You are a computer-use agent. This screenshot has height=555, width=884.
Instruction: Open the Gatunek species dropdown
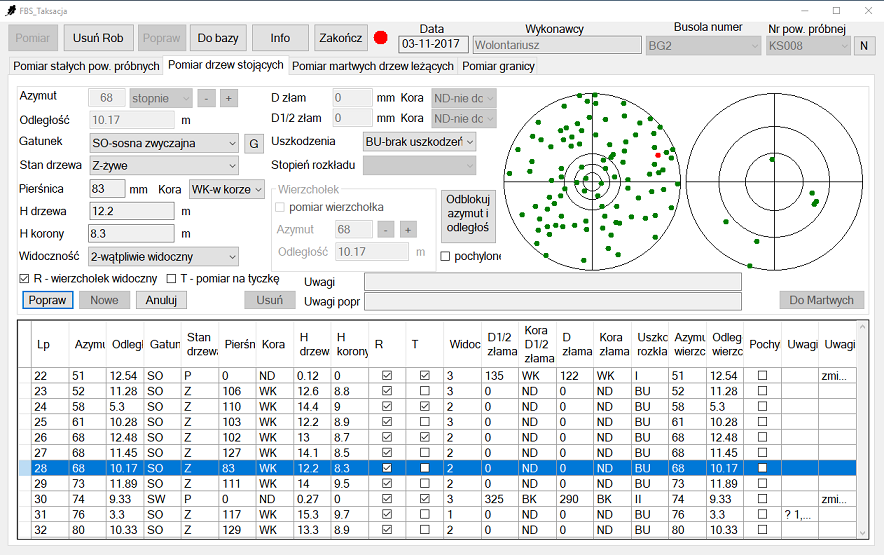click(x=164, y=142)
